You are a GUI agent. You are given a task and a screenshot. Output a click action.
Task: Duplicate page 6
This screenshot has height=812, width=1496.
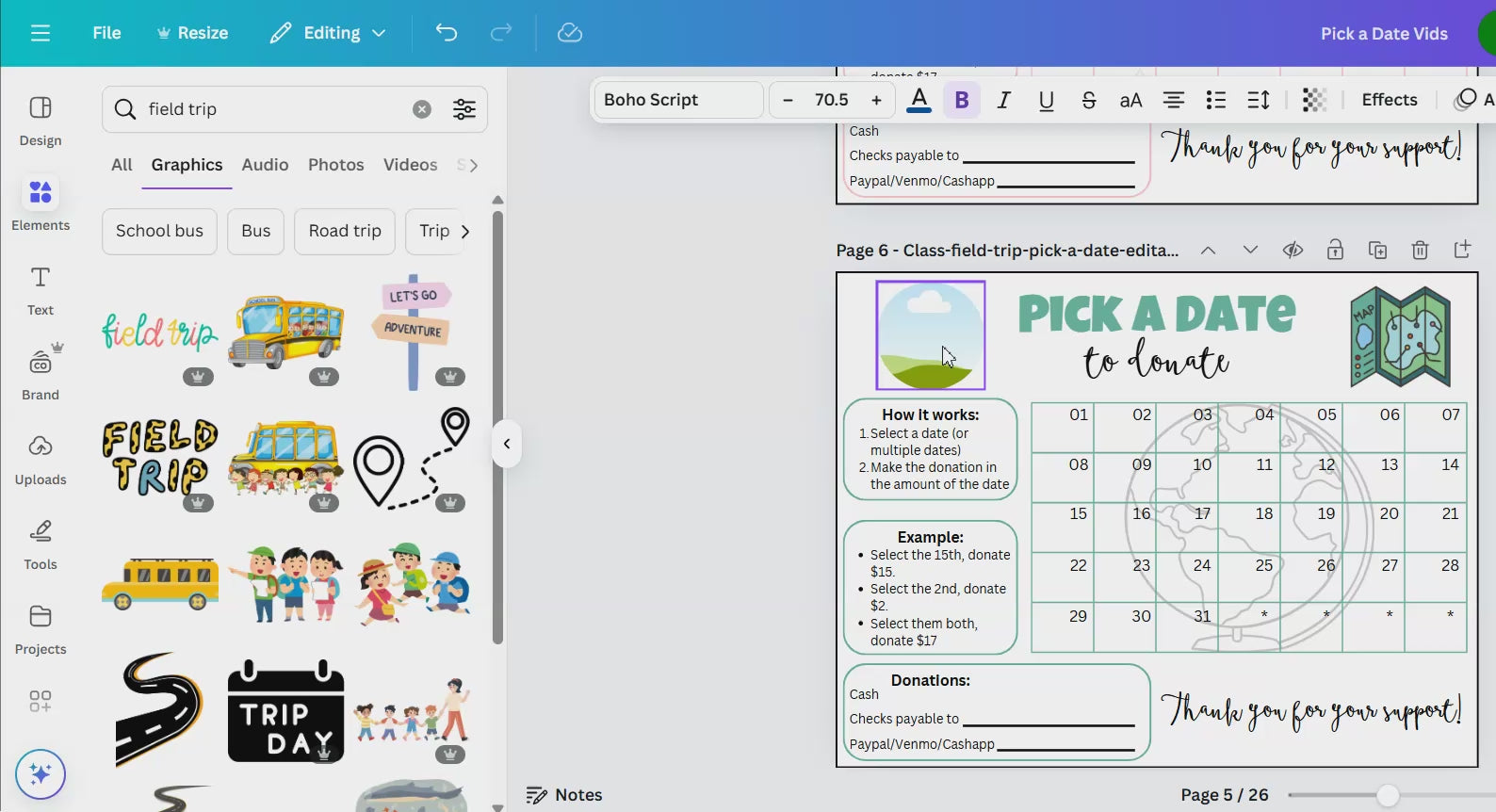pos(1377,251)
